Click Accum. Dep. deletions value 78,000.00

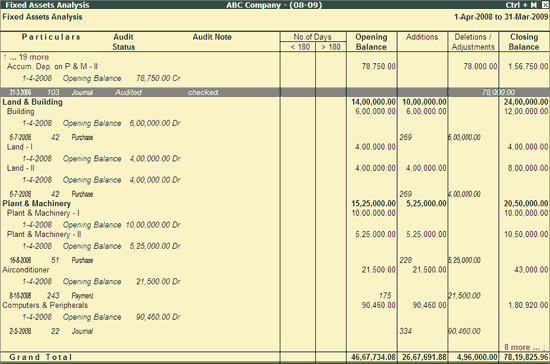coord(480,67)
